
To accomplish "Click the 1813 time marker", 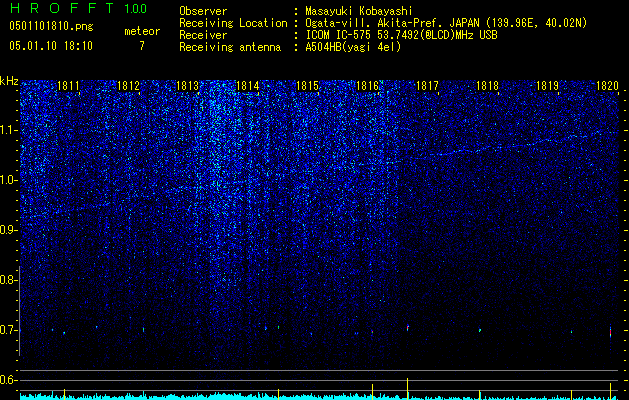I will pyautogui.click(x=188, y=86).
